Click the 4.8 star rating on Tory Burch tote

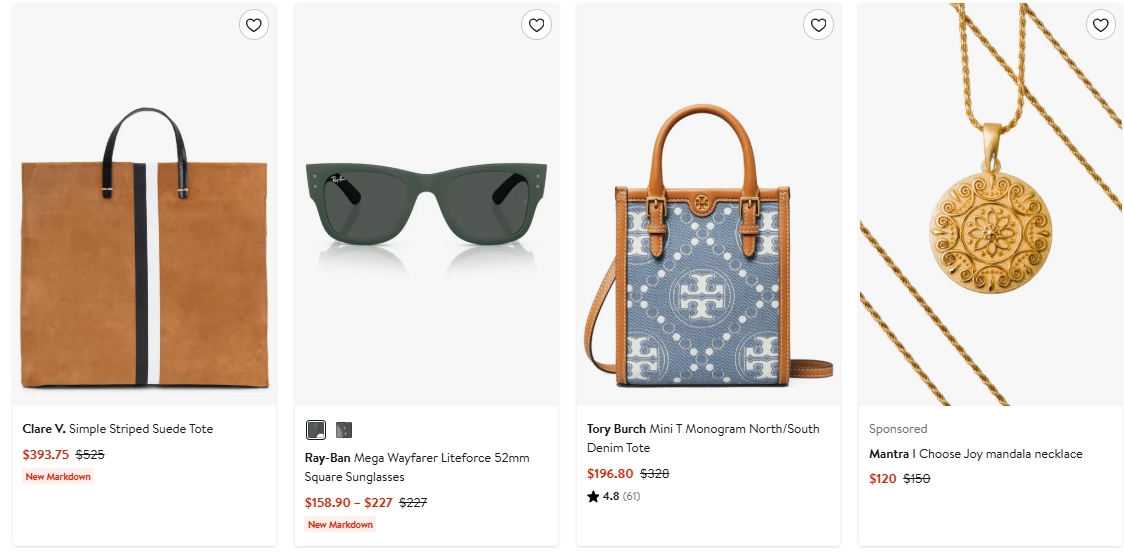[x=603, y=496]
